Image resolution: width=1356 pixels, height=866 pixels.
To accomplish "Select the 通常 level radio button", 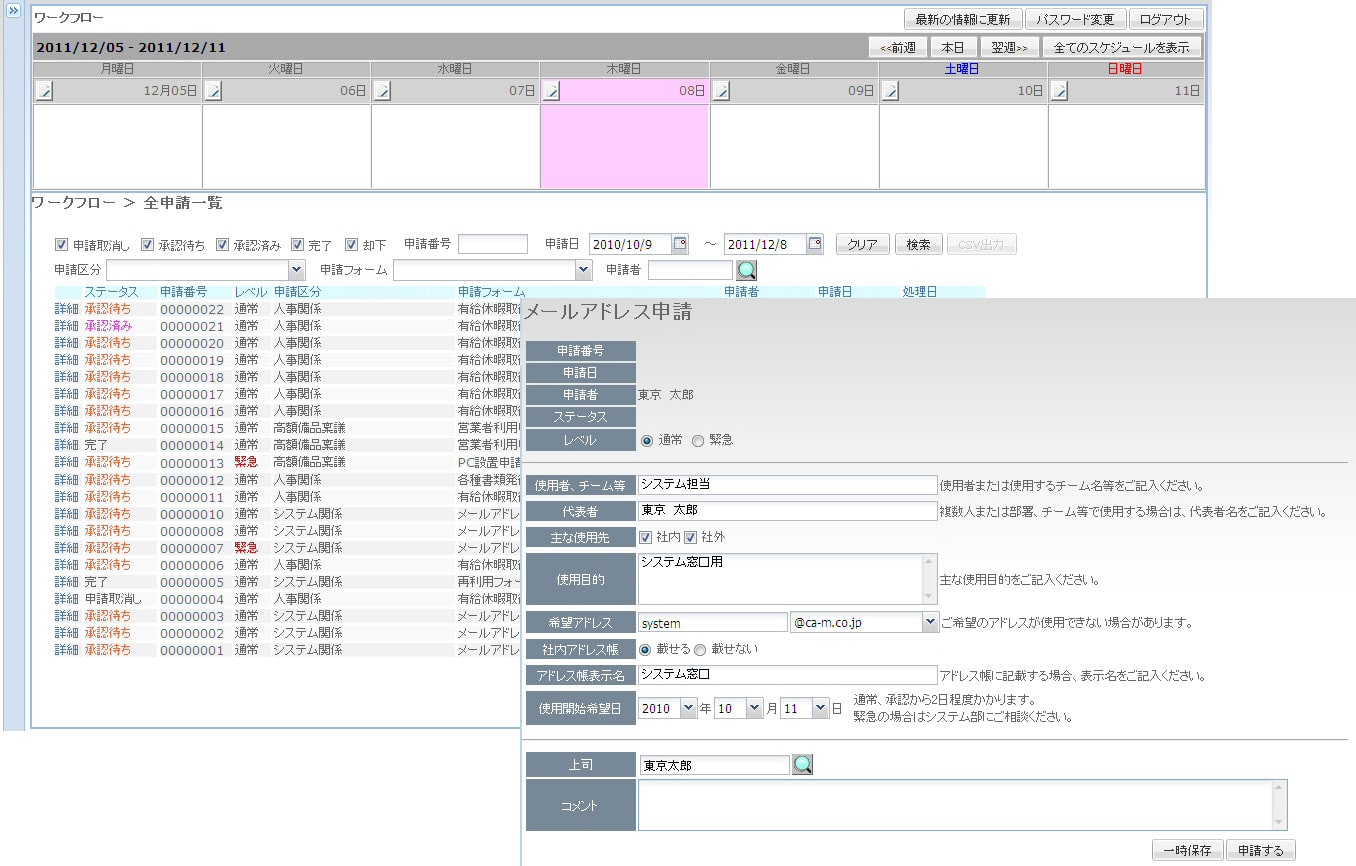I will click(647, 440).
